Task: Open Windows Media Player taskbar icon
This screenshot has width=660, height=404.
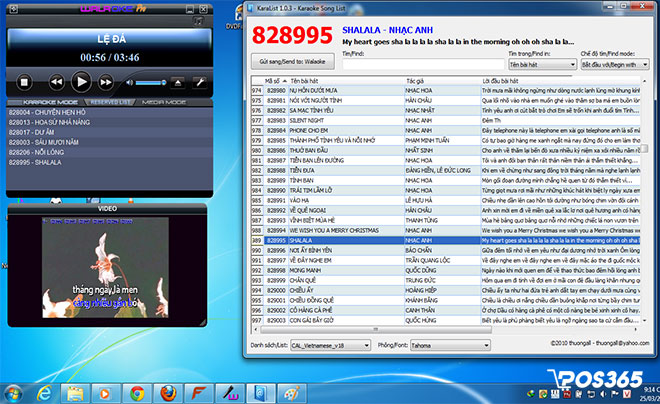Action: tap(106, 394)
